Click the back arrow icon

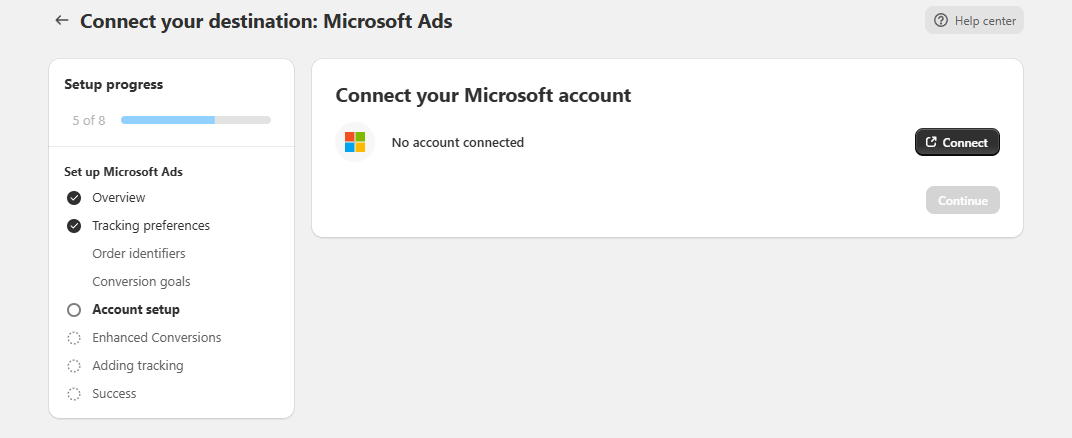coord(62,20)
